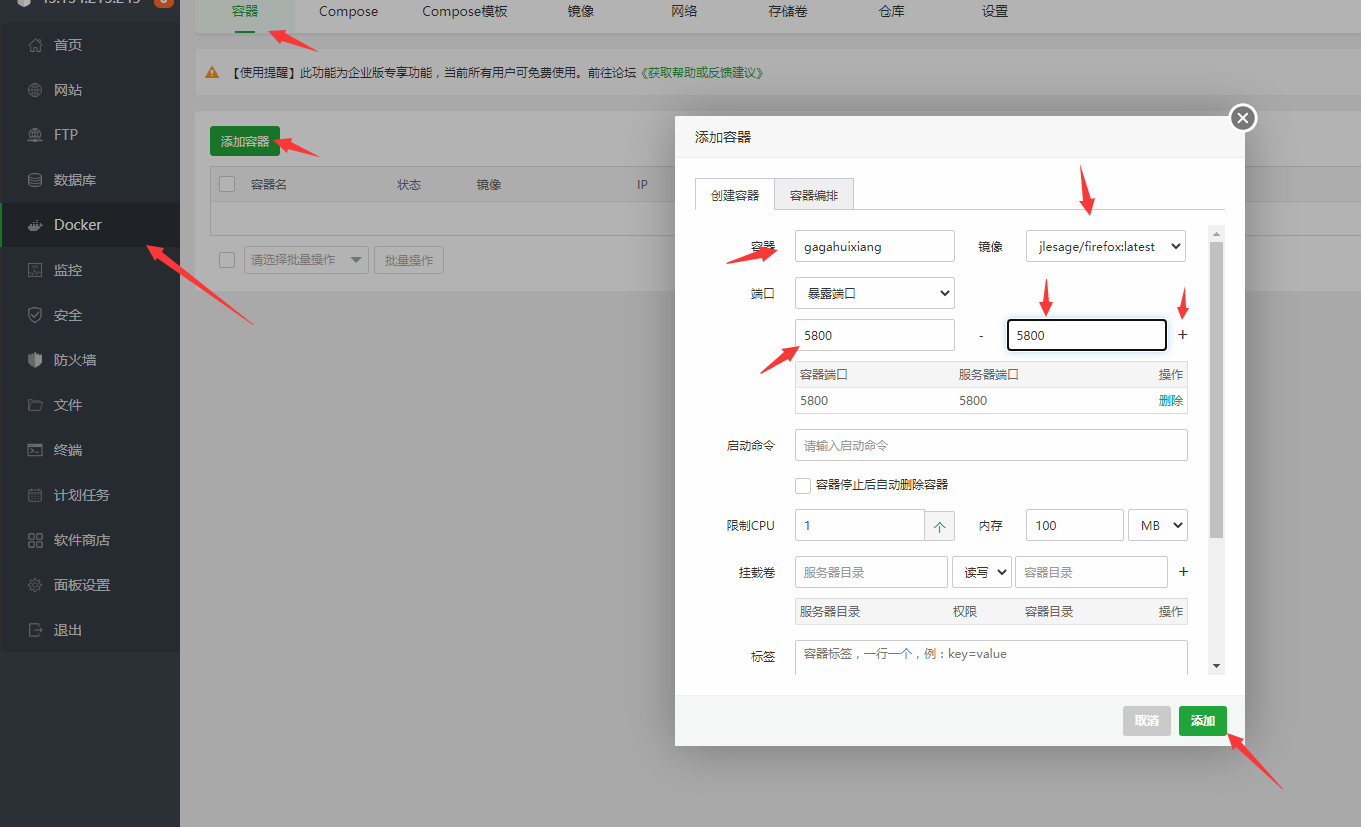Click the plus icon to add port mapping
The height and width of the screenshot is (827, 1361).
1183,335
